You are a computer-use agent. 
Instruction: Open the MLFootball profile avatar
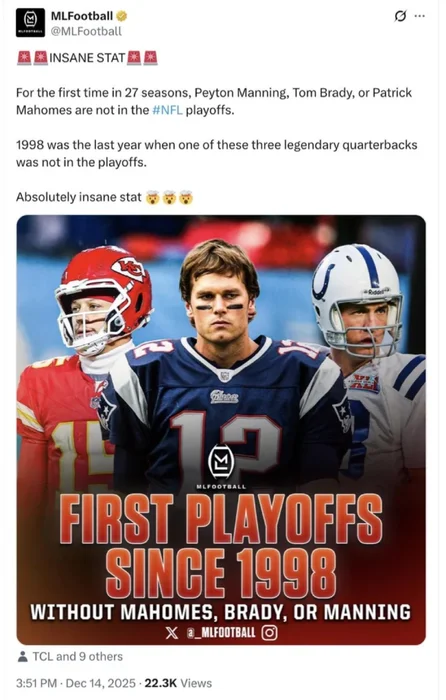30,23
